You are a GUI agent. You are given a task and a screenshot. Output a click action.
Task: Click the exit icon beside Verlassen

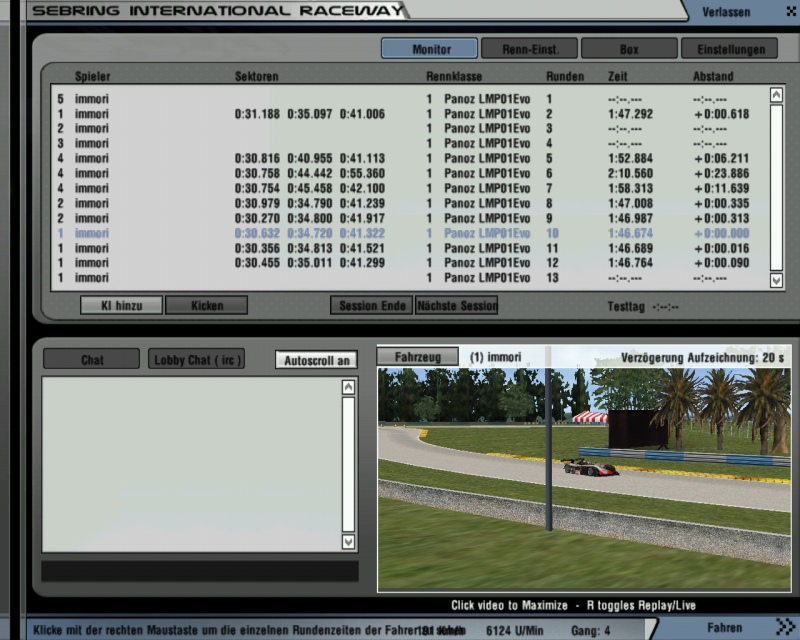tap(784, 11)
